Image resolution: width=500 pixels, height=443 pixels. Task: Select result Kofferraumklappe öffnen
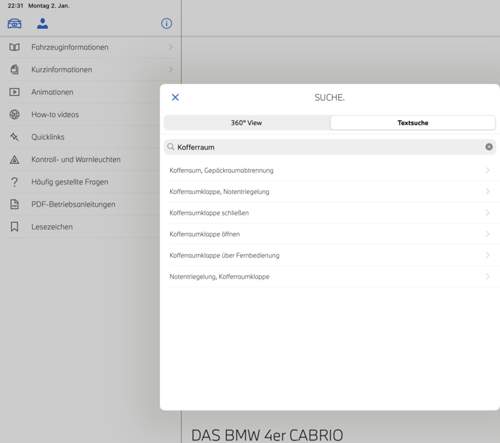point(329,234)
